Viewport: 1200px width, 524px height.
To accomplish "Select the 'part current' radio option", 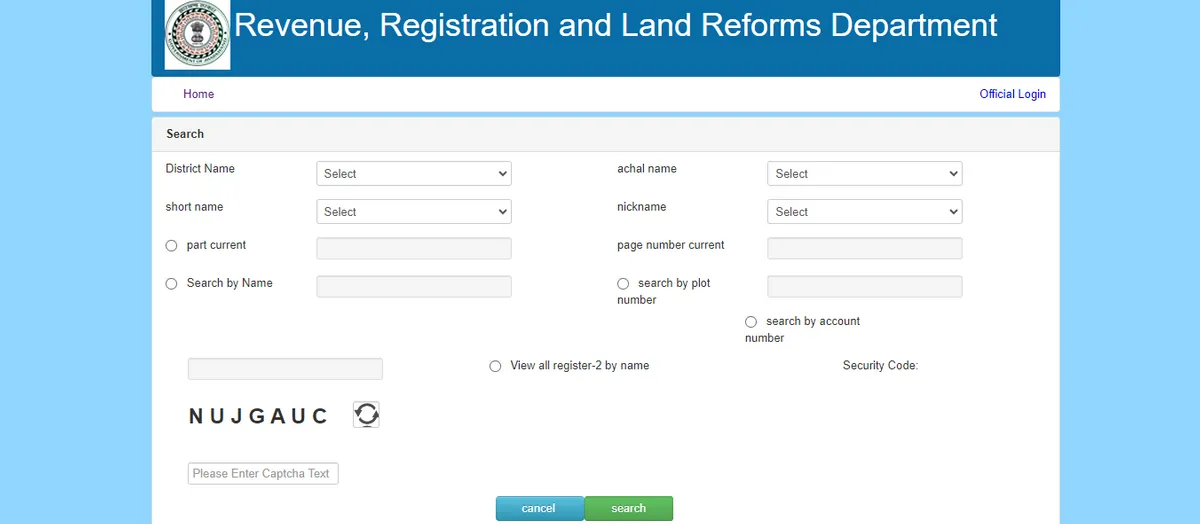I will pyautogui.click(x=172, y=246).
